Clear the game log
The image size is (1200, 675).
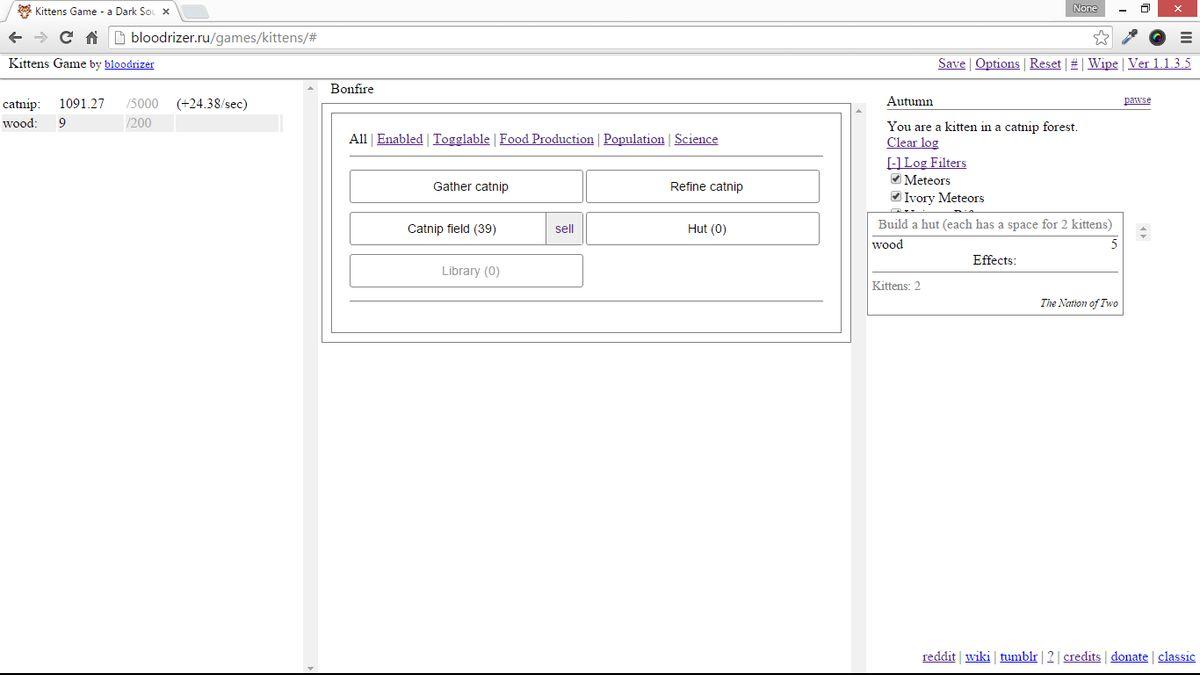click(x=912, y=143)
